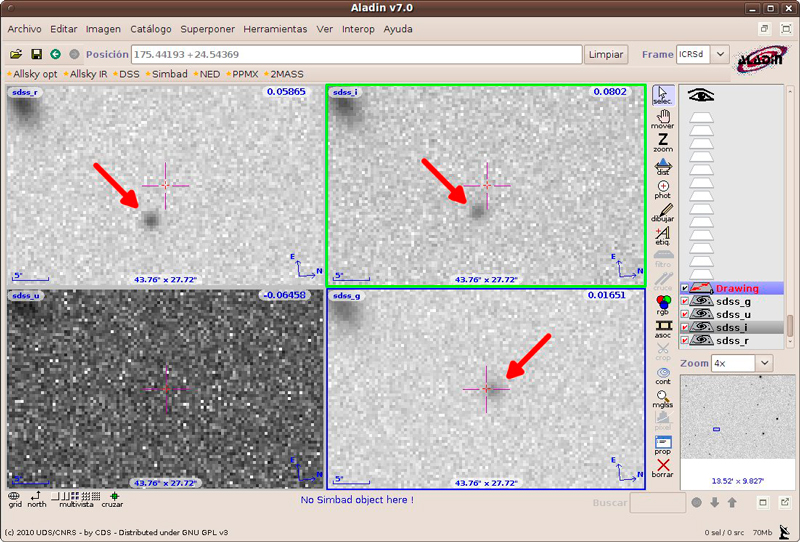Toggle the coordinate 'grid' icon
800x542 pixels.
coord(15,499)
